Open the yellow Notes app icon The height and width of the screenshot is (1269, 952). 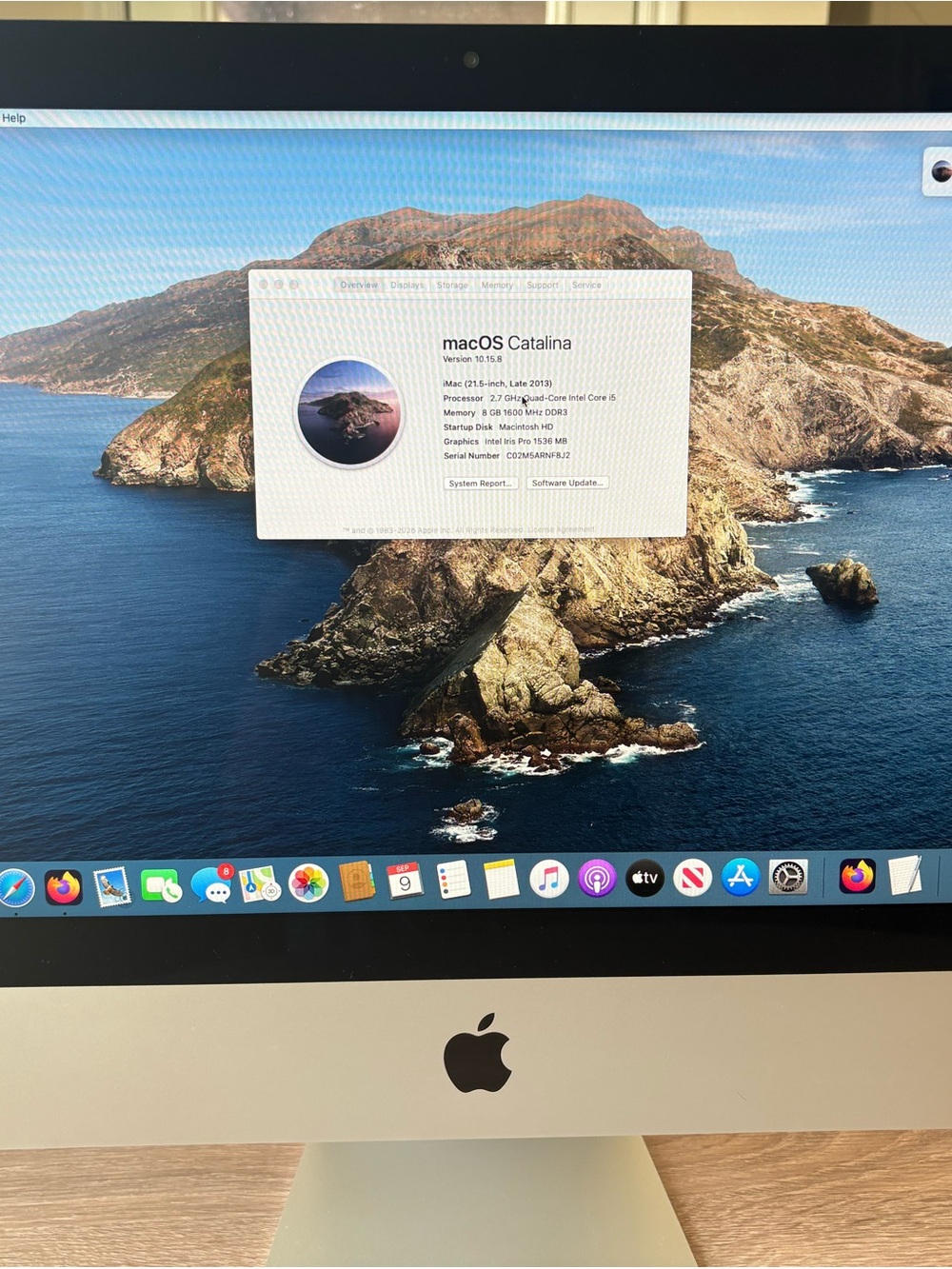point(501,880)
